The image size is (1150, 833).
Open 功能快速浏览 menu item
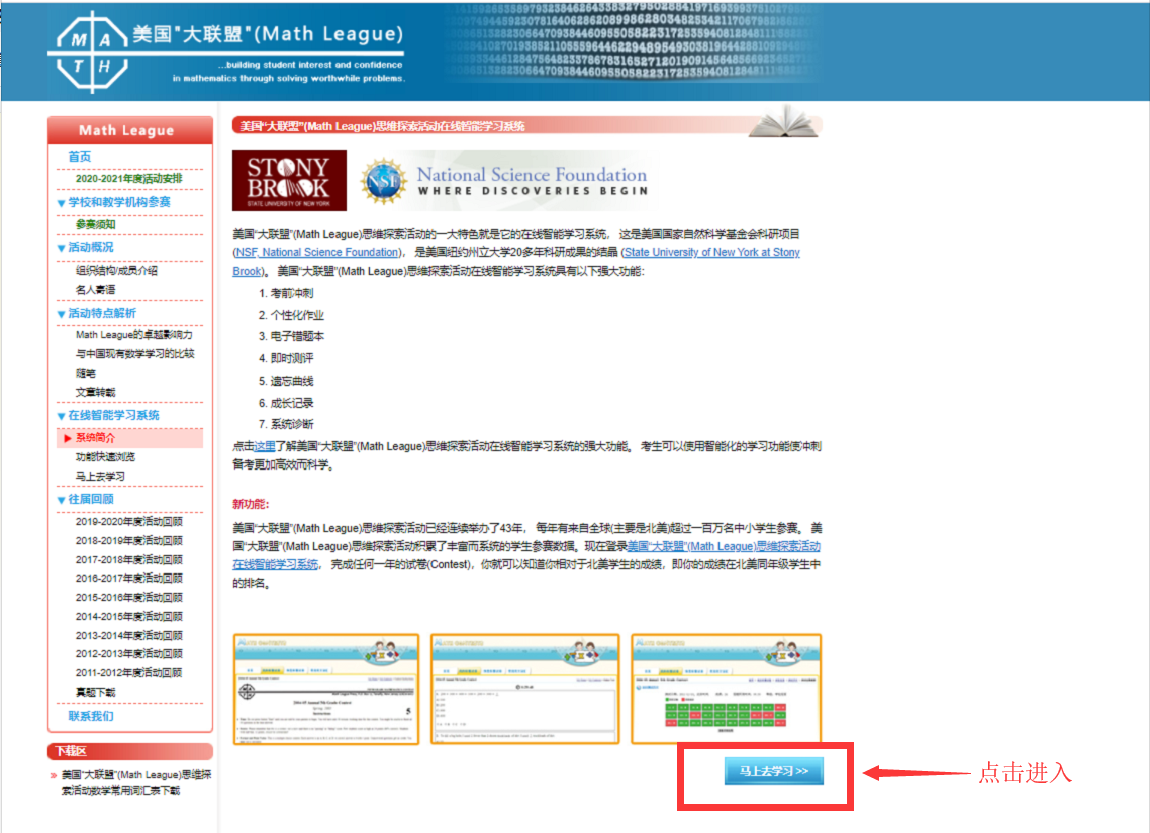pyautogui.click(x=105, y=457)
